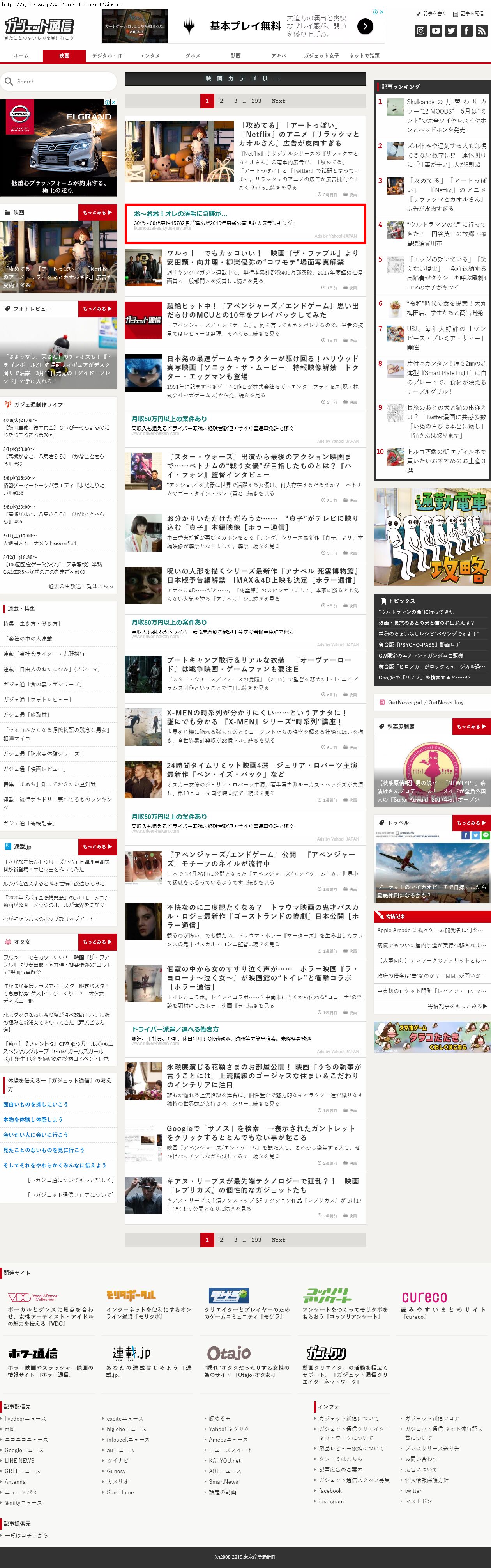This screenshot has width=491, height=1568.
Task: Open the デジタル・IT navigation tab
Action: click(107, 56)
